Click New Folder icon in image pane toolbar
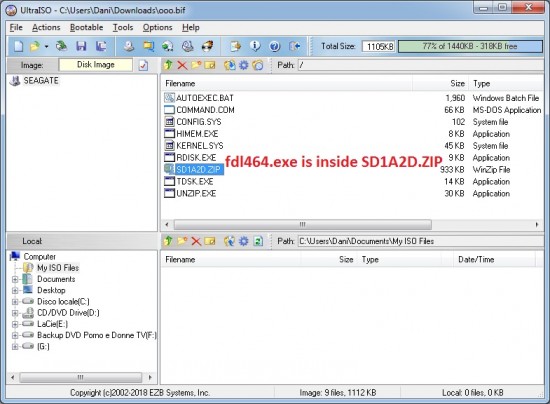 click(x=196, y=65)
